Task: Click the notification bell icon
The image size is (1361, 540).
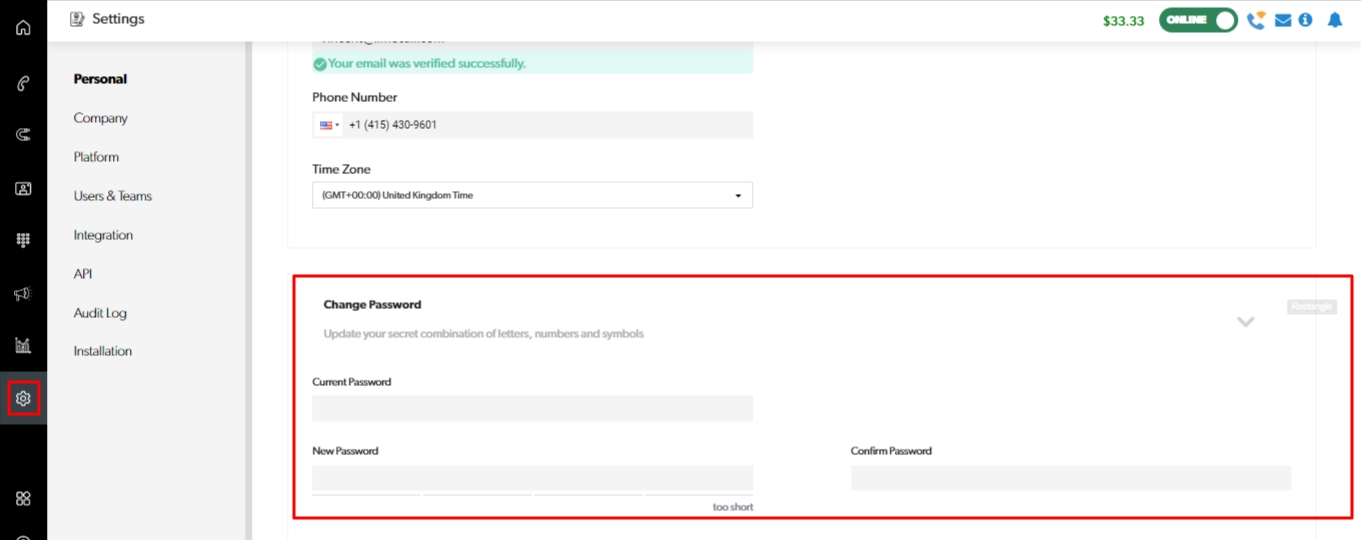Action: (x=1334, y=20)
